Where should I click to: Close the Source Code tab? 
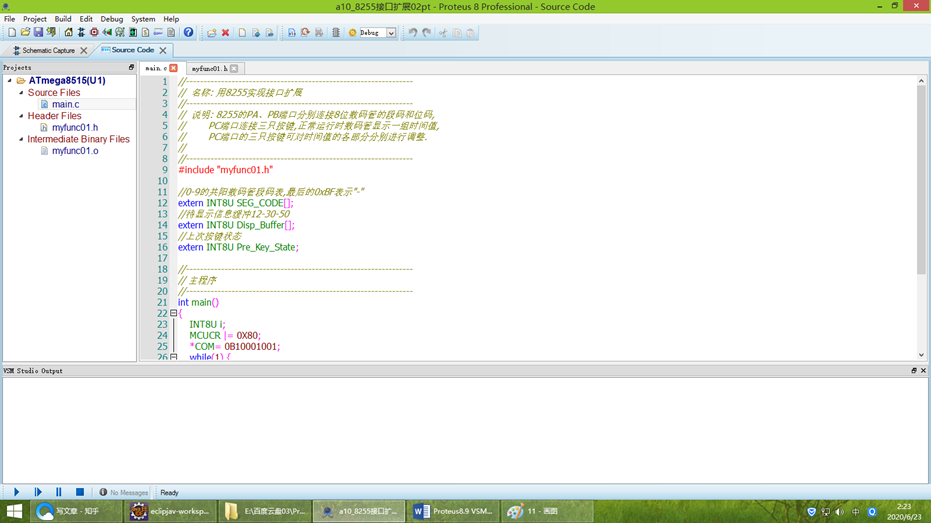click(163, 50)
